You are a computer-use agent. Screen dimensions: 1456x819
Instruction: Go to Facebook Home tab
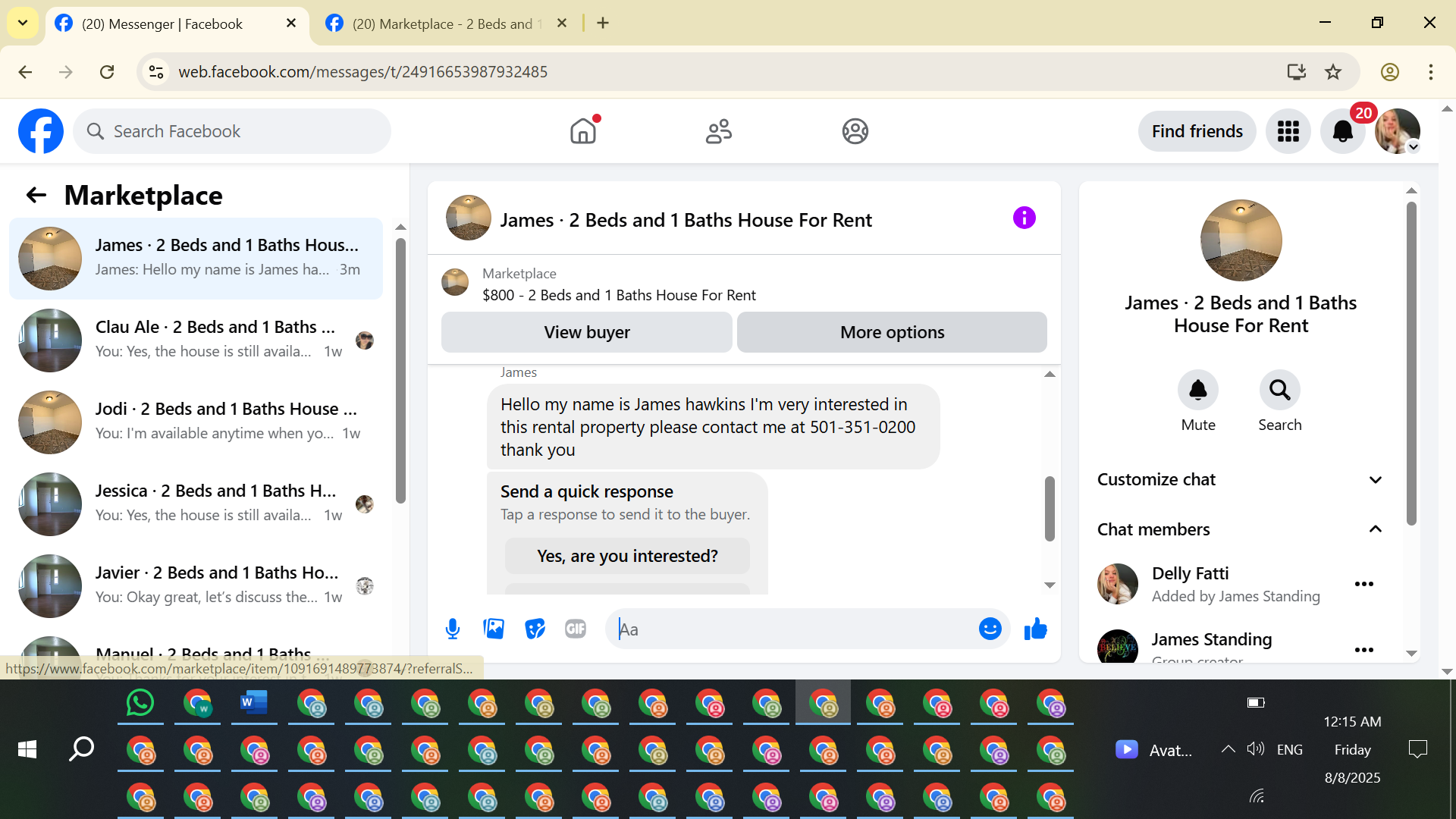click(x=583, y=131)
